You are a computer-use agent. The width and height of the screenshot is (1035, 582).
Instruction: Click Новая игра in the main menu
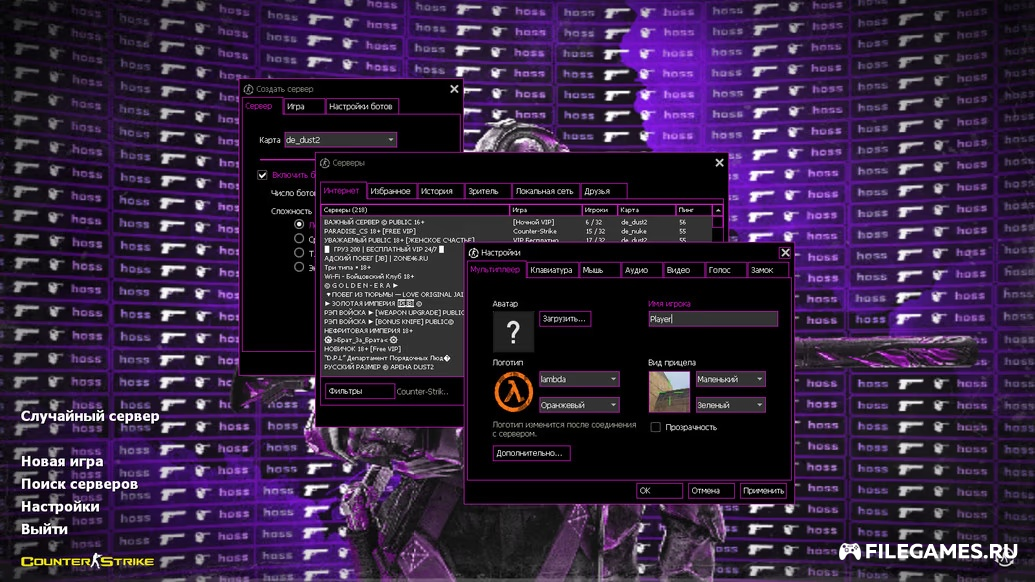coord(62,461)
